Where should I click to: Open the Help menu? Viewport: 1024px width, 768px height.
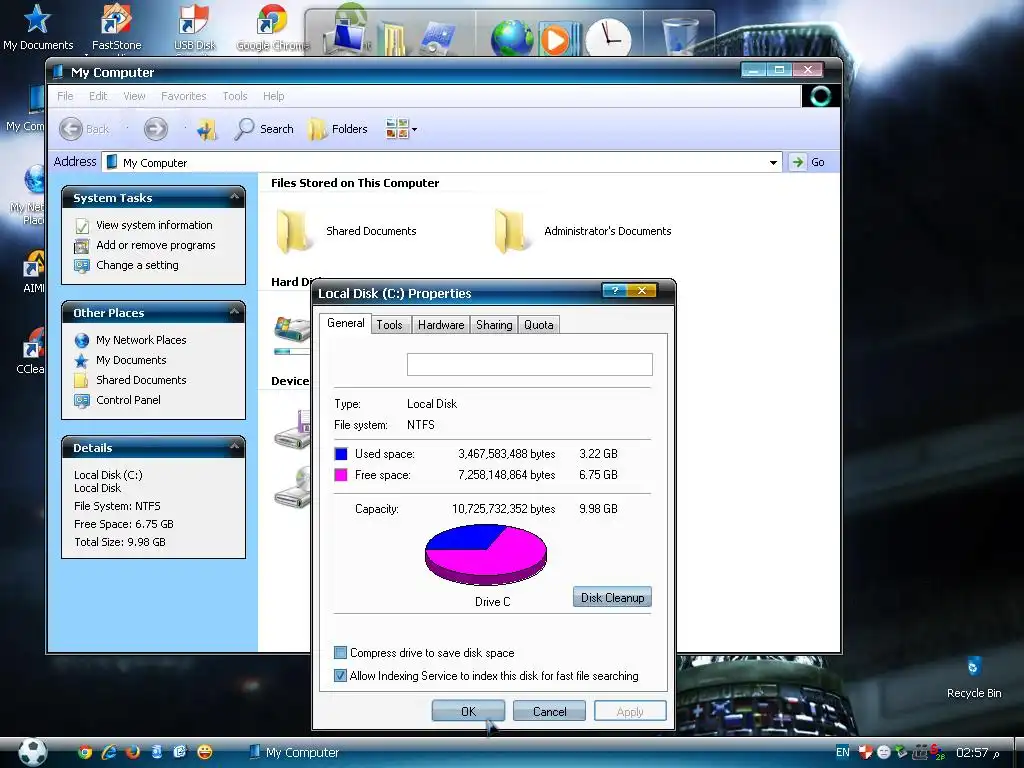(274, 96)
